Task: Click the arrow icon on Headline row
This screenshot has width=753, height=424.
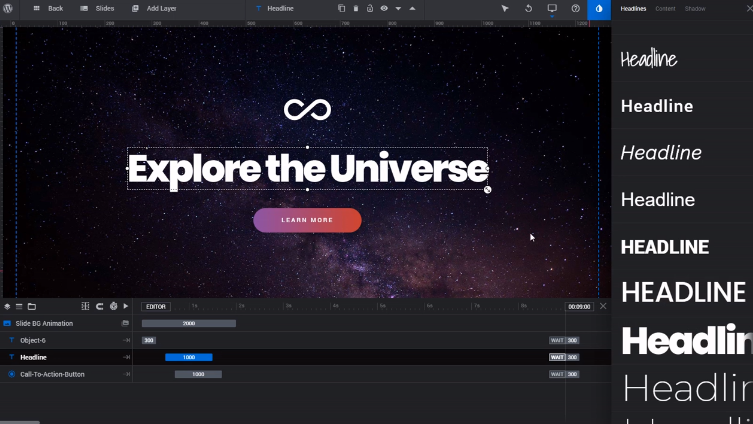Action: tap(127, 357)
